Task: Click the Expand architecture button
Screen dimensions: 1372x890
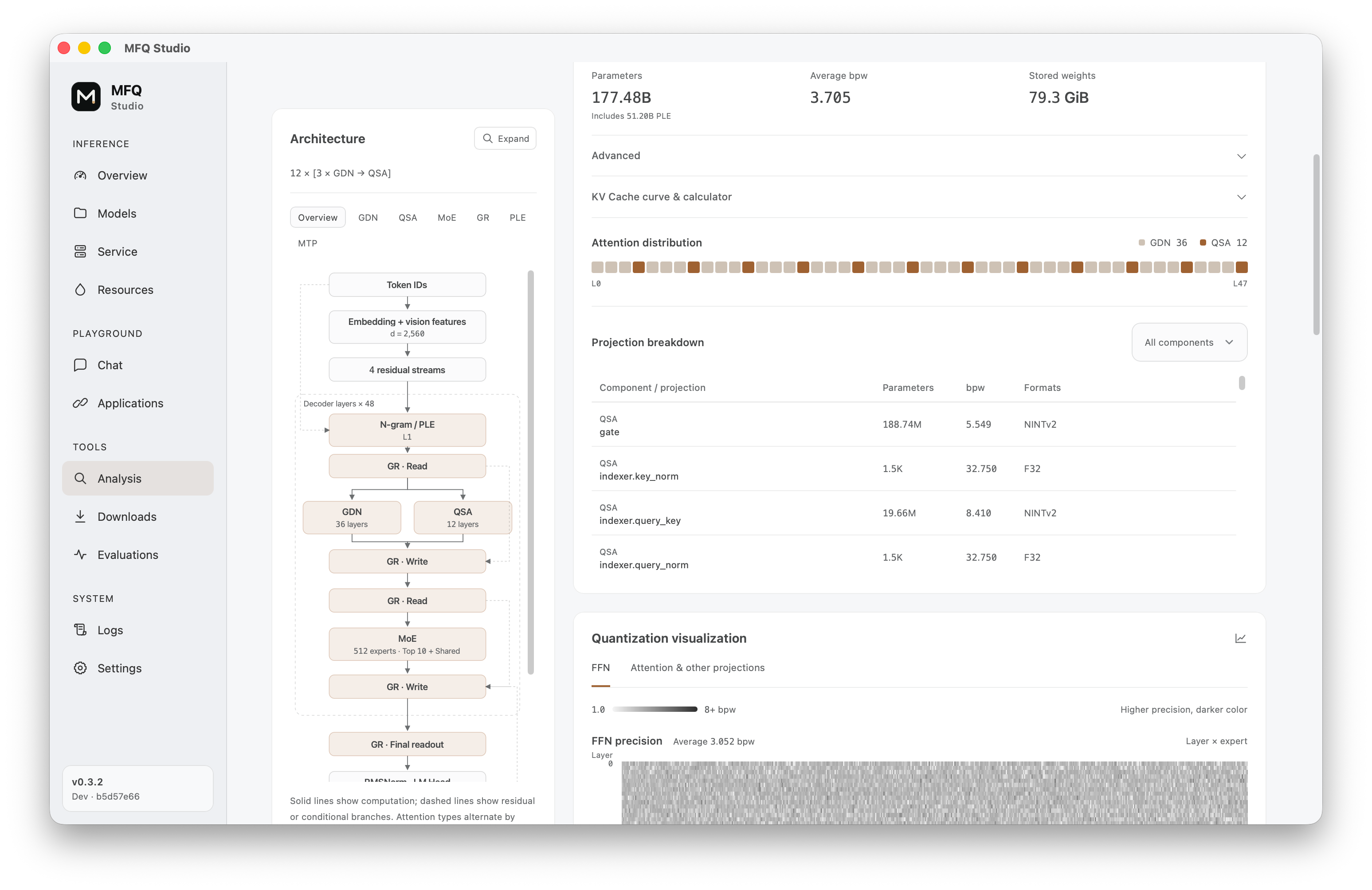Action: tap(505, 138)
